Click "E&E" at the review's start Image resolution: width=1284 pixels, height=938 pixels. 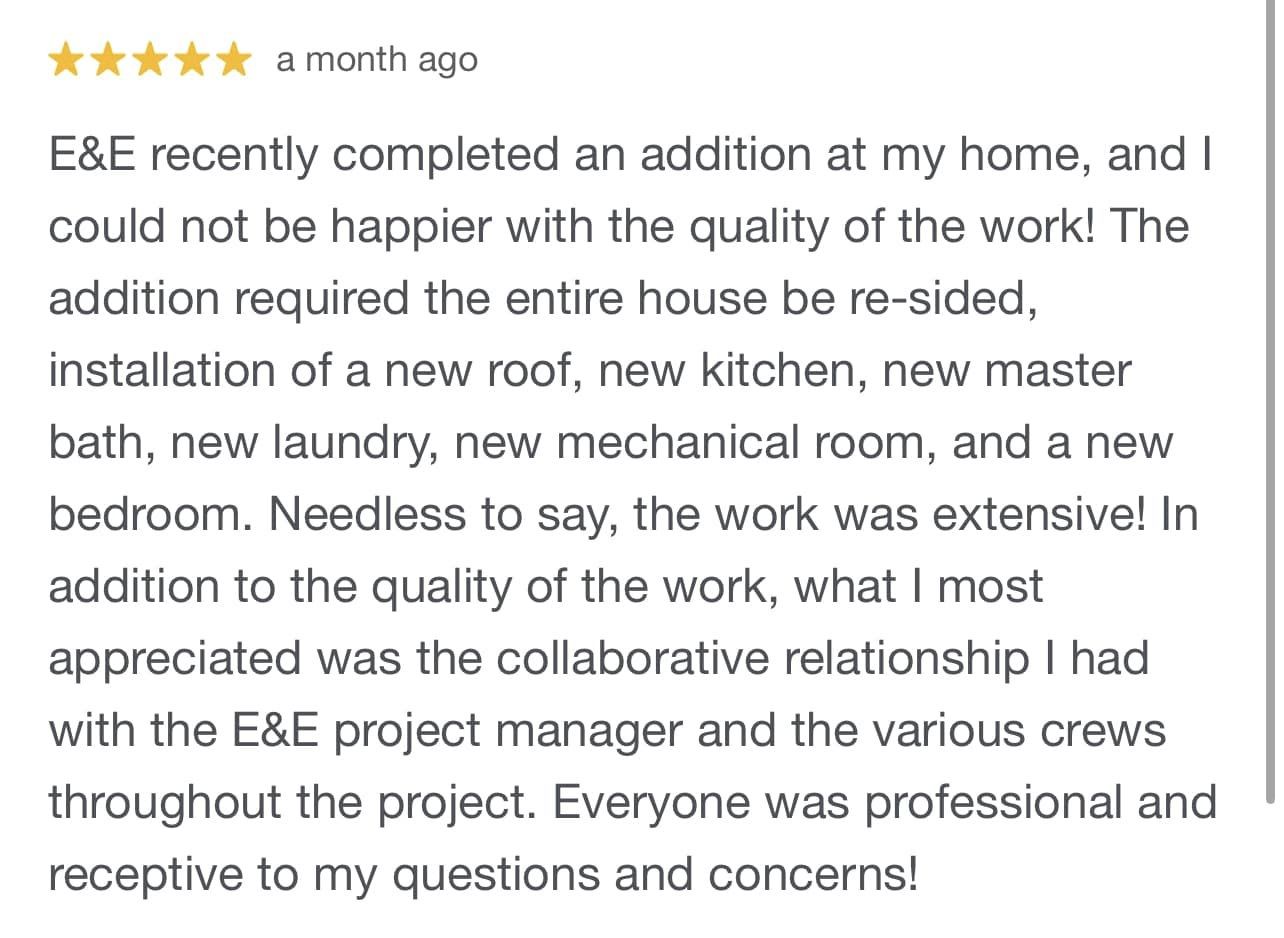click(x=92, y=155)
